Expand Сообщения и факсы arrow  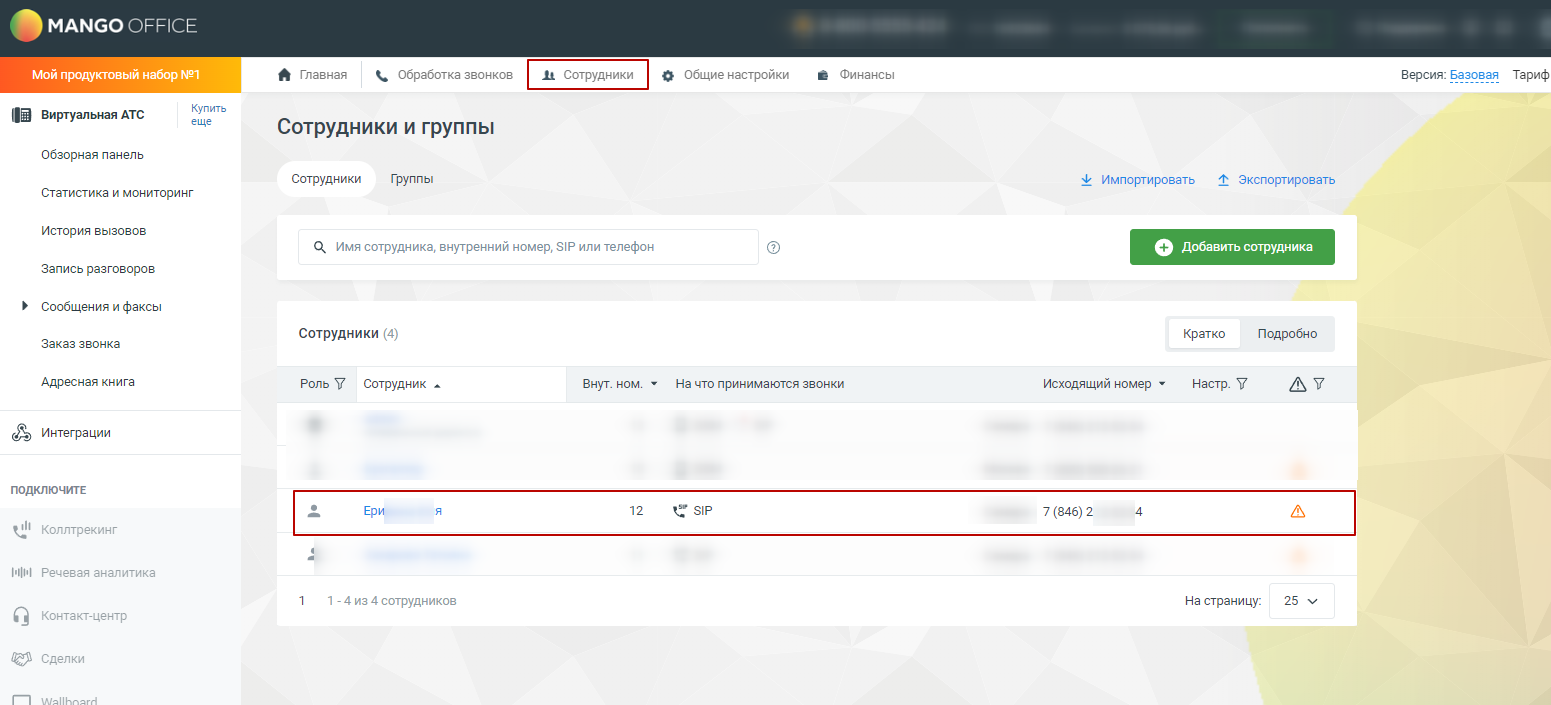click(24, 306)
